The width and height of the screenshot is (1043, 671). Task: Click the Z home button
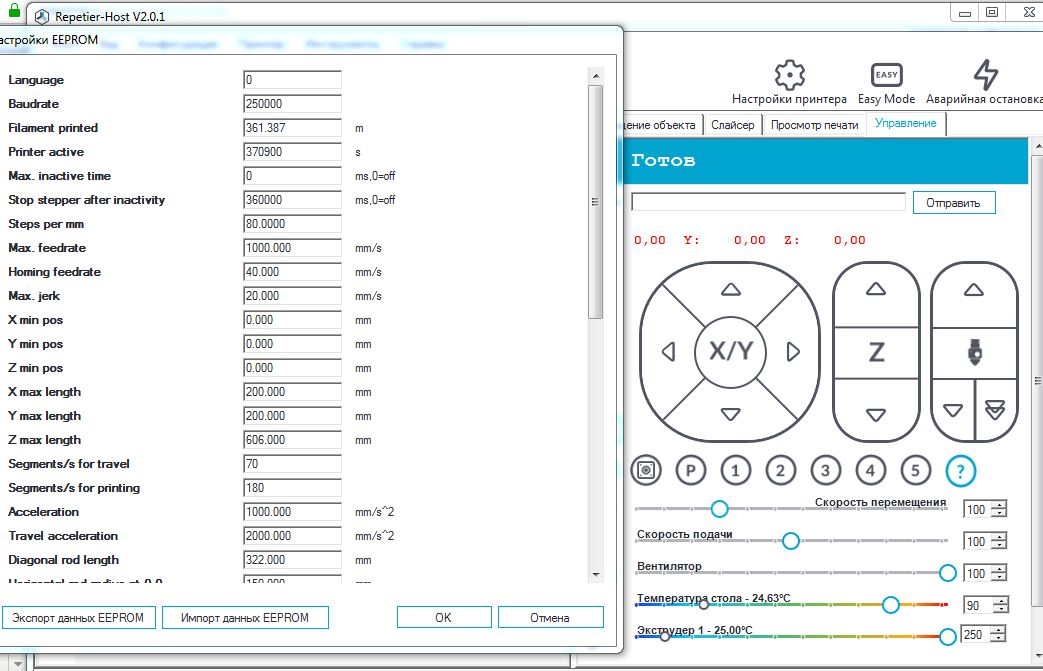click(876, 352)
